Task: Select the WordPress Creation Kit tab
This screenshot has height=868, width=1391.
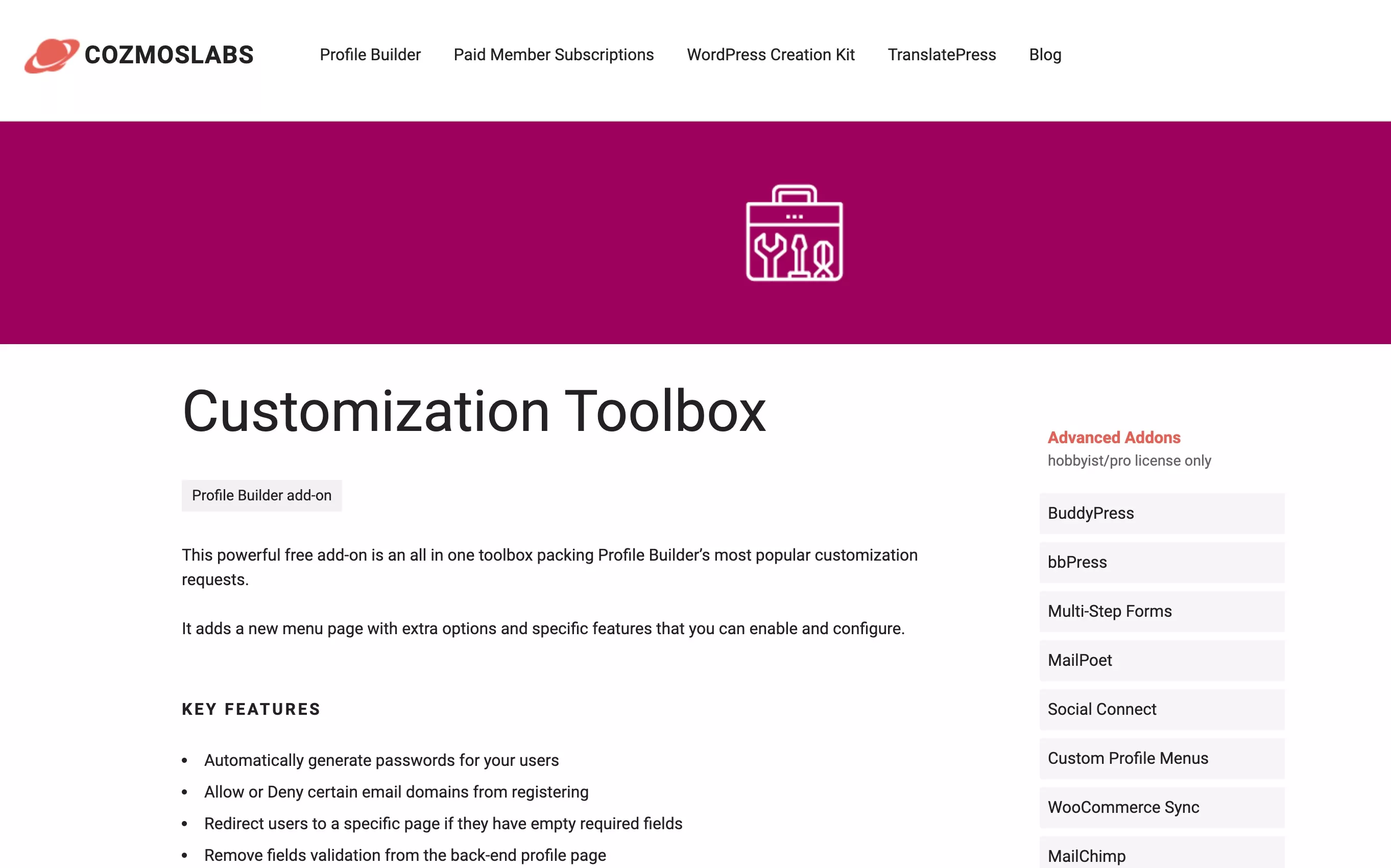Action: (x=770, y=54)
